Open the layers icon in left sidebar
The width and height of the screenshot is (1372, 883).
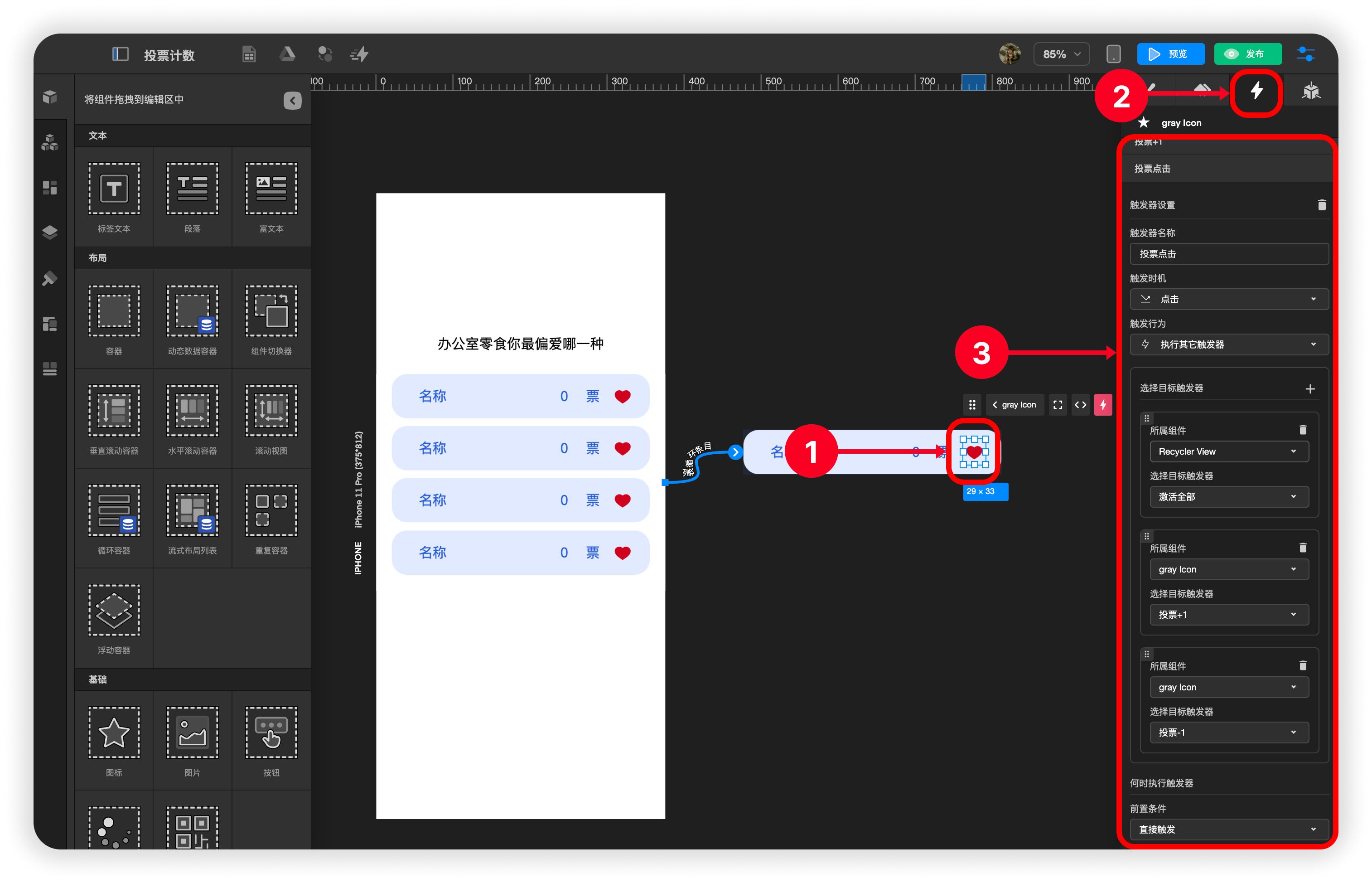pos(50,232)
